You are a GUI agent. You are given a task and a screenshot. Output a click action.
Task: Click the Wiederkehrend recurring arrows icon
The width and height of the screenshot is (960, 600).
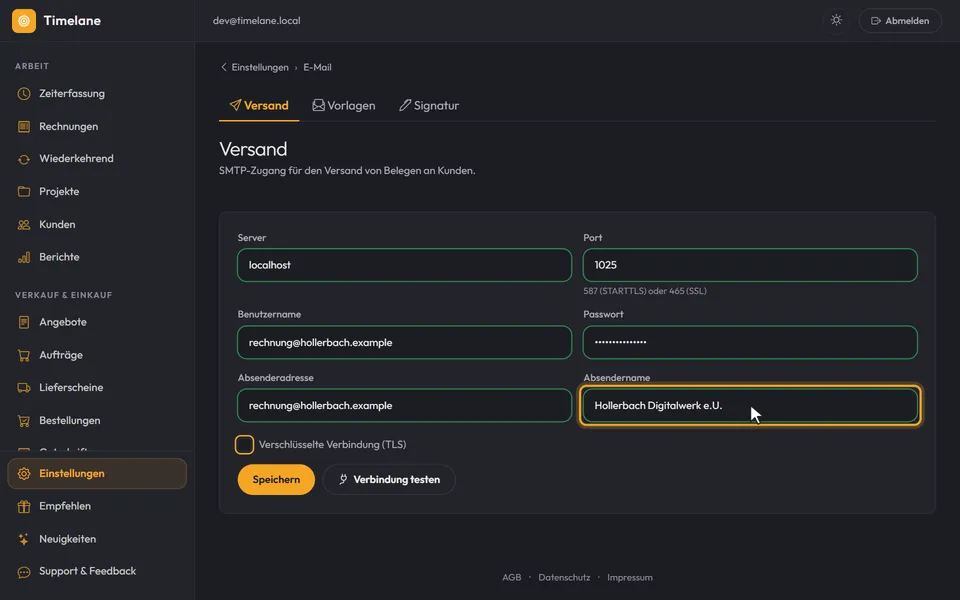click(x=24, y=159)
